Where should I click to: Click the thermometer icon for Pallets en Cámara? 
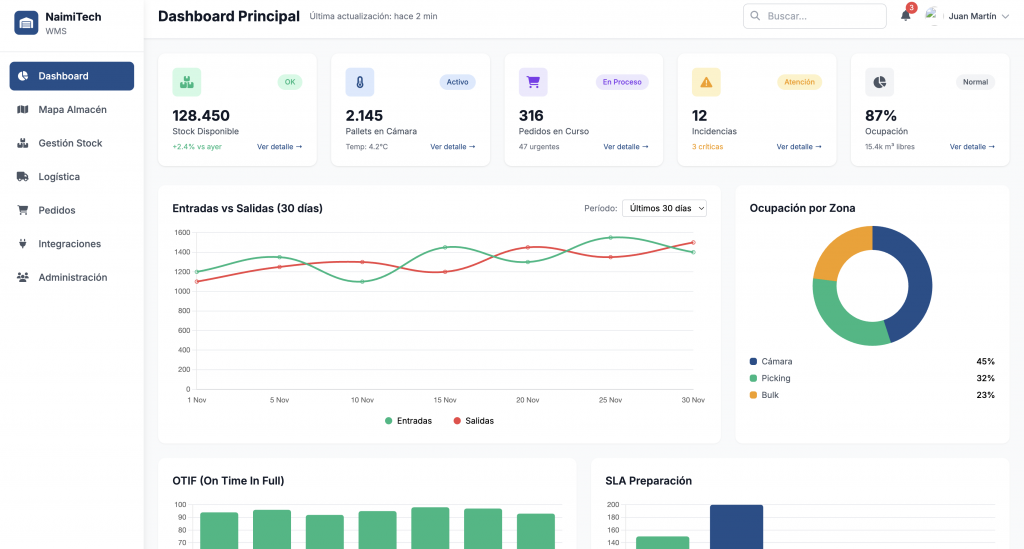(x=359, y=82)
